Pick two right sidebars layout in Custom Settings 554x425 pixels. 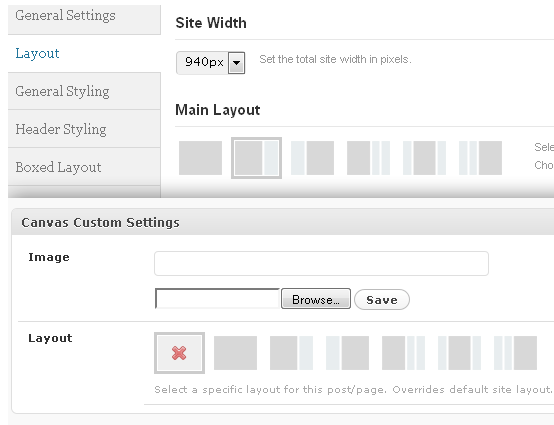(x=403, y=353)
